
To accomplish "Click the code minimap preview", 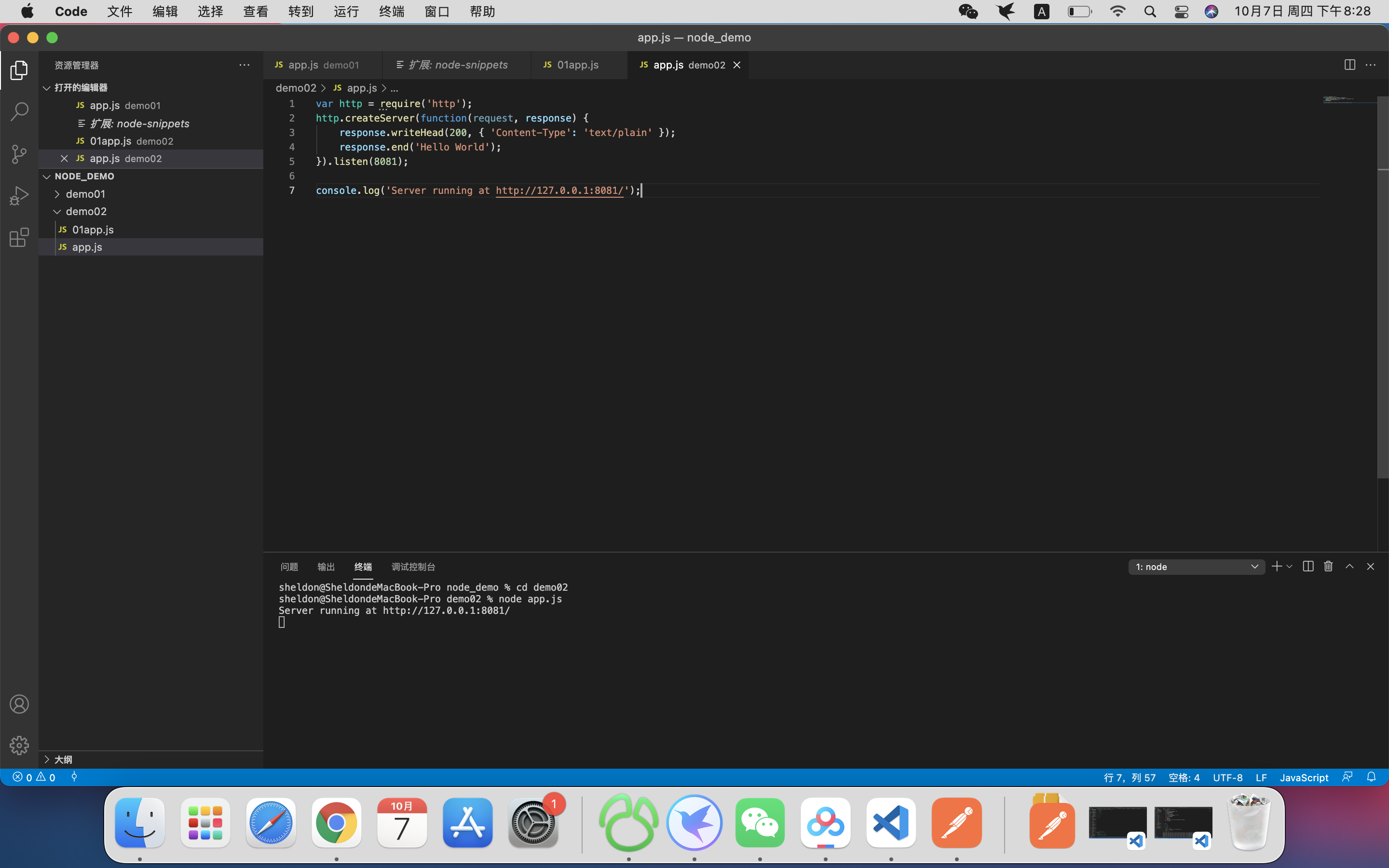I will (1349, 99).
